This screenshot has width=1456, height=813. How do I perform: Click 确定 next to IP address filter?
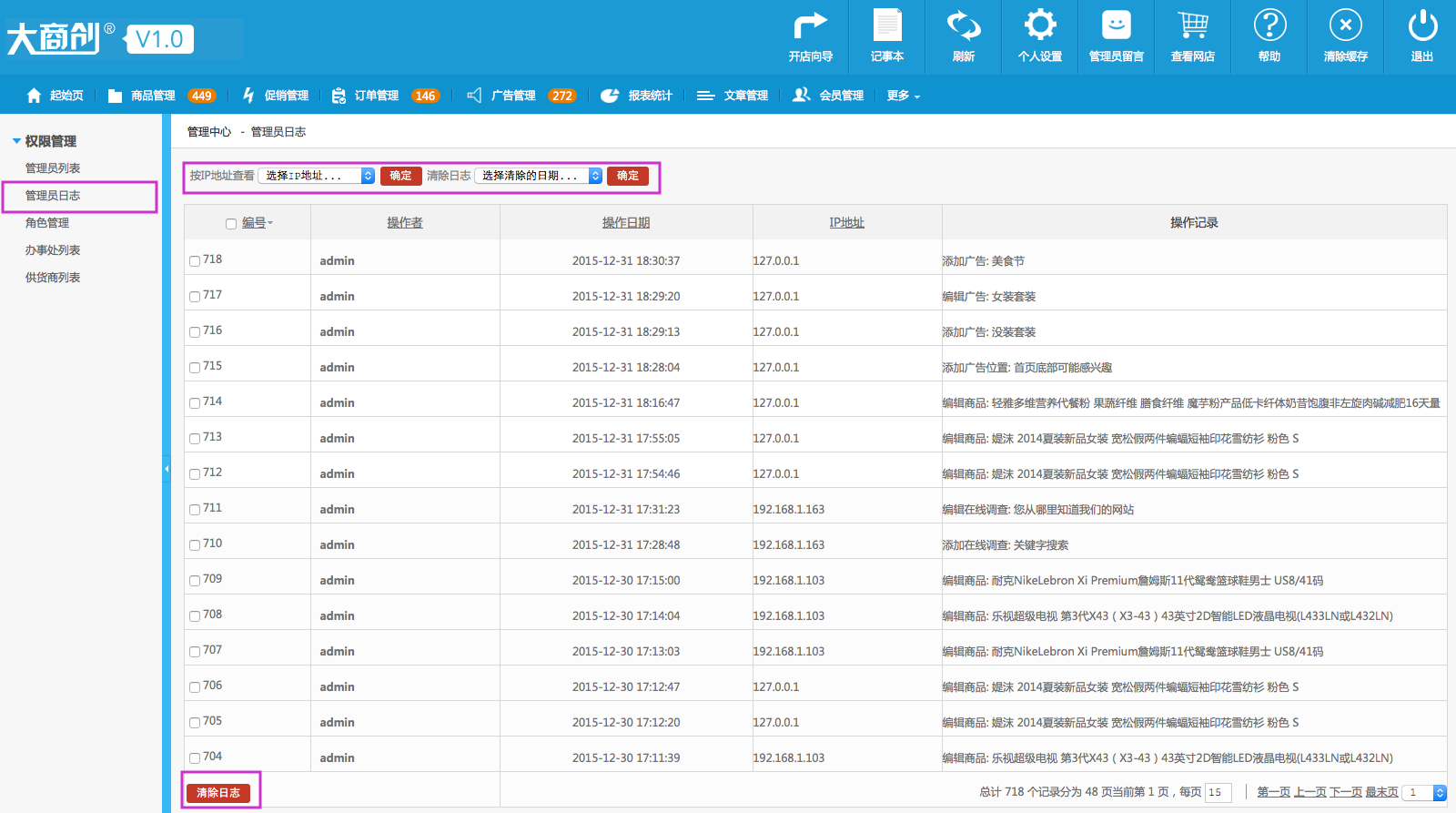coord(400,176)
